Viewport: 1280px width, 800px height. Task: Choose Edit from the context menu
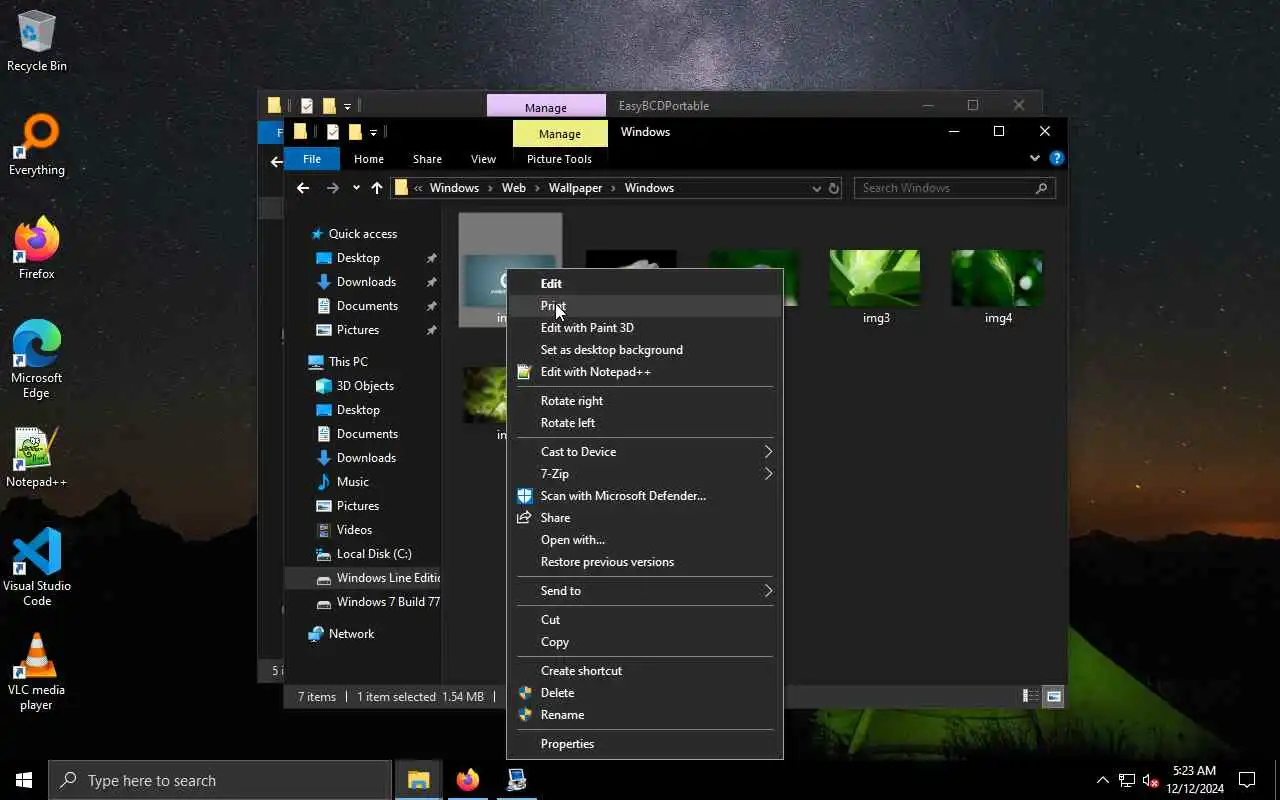(x=645, y=284)
